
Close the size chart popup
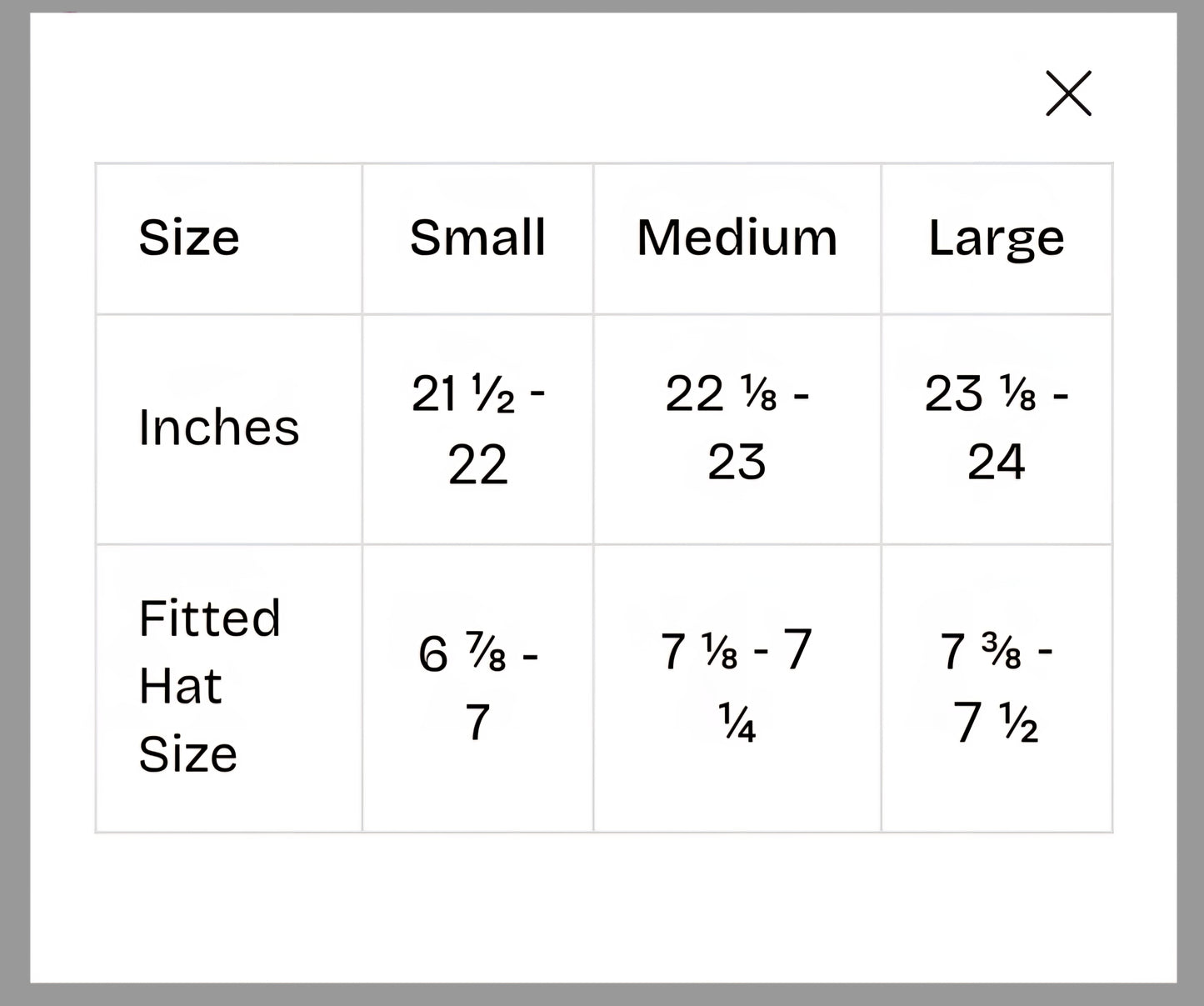pos(1068,93)
